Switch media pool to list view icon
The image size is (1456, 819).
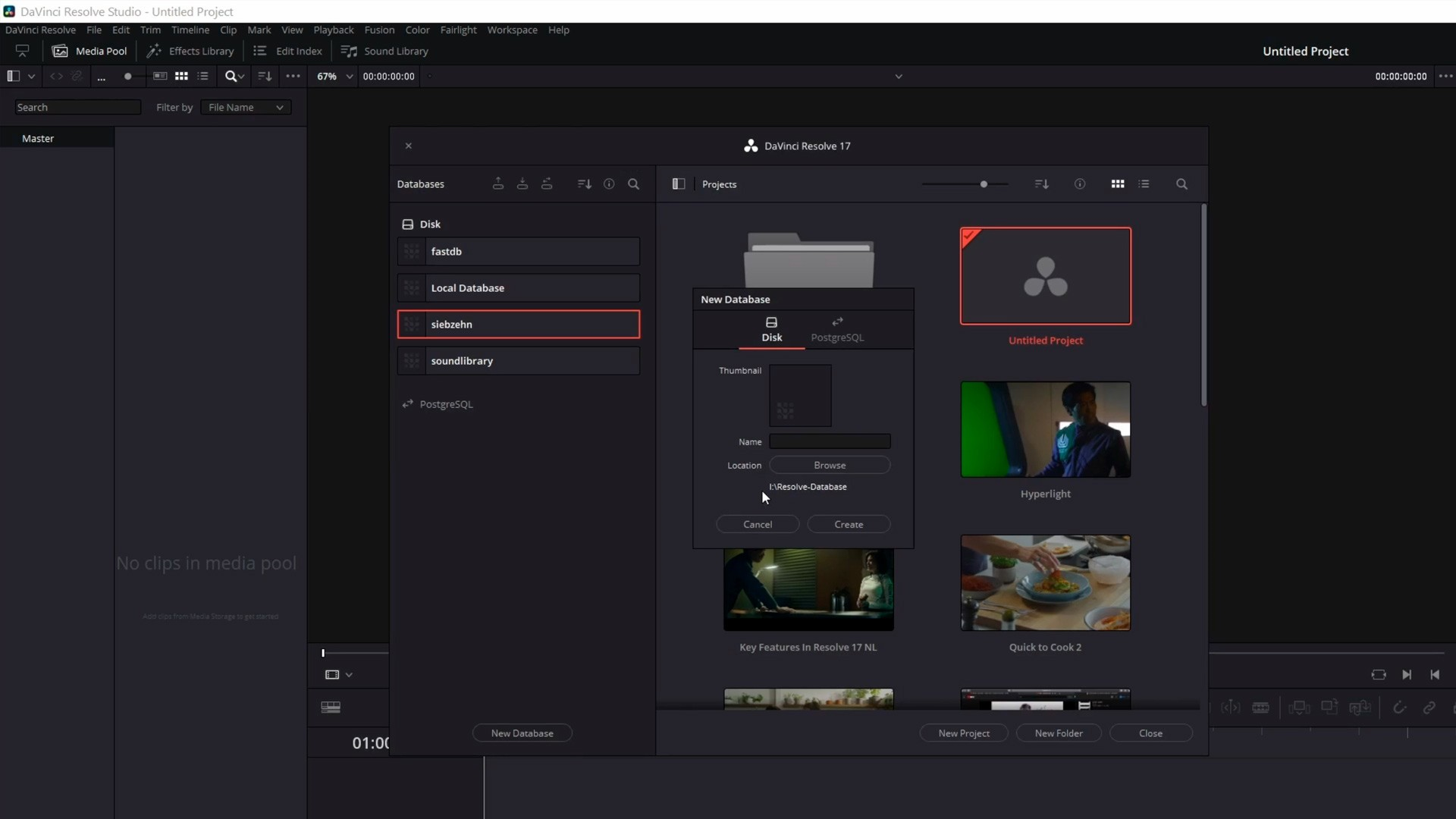pos(202,76)
